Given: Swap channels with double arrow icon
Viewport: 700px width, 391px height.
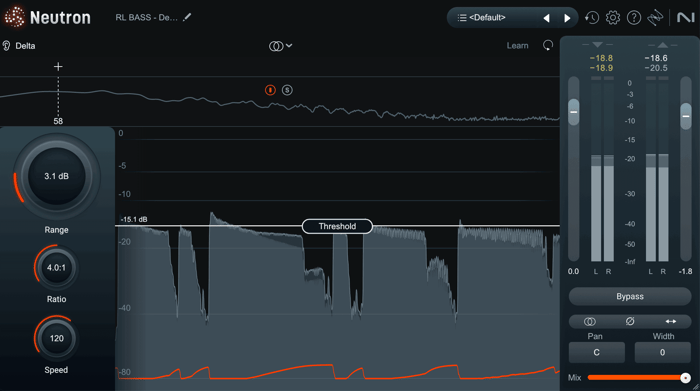Looking at the screenshot, I should (671, 321).
